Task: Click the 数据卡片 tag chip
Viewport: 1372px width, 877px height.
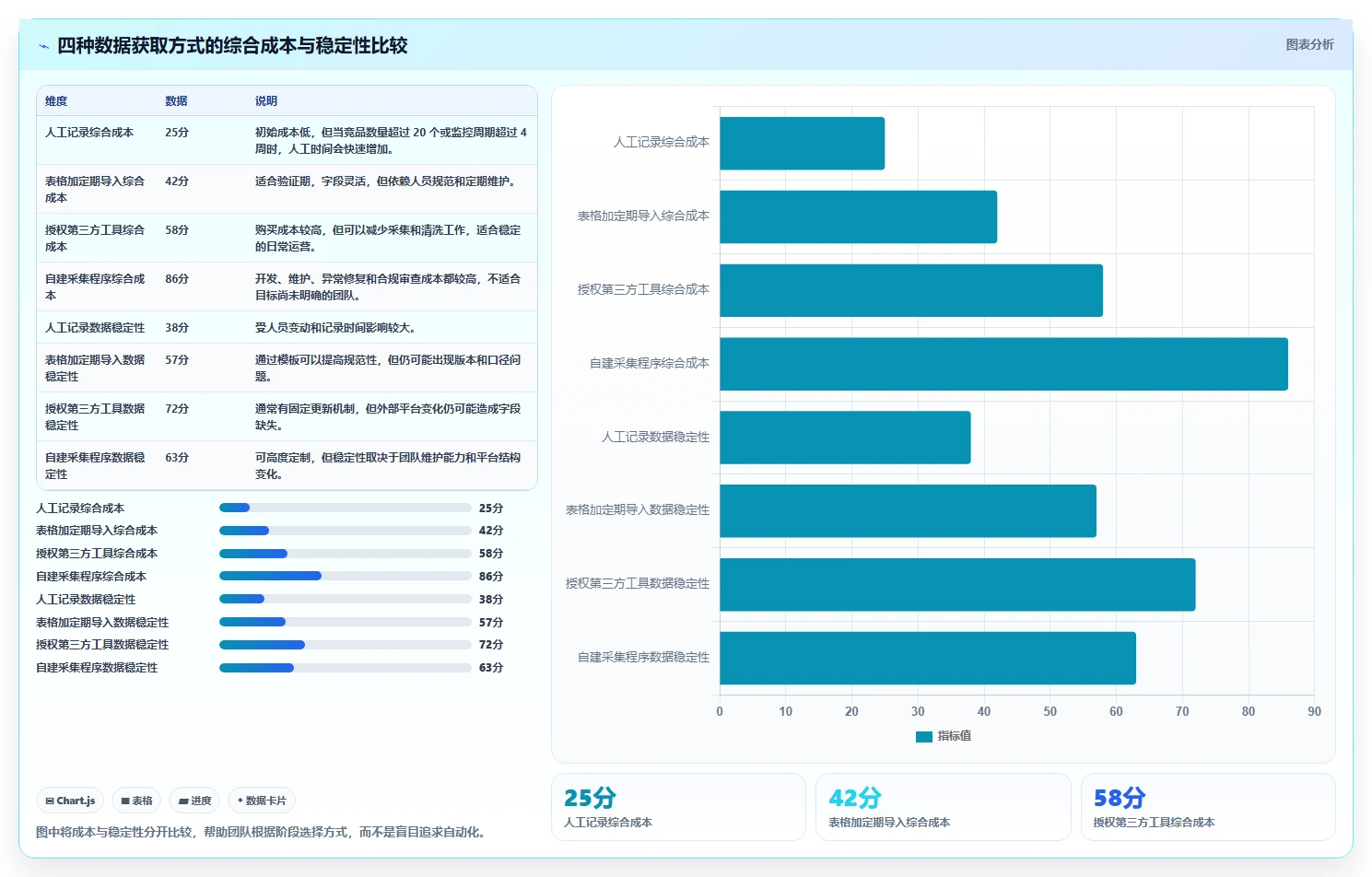Action: (x=262, y=801)
